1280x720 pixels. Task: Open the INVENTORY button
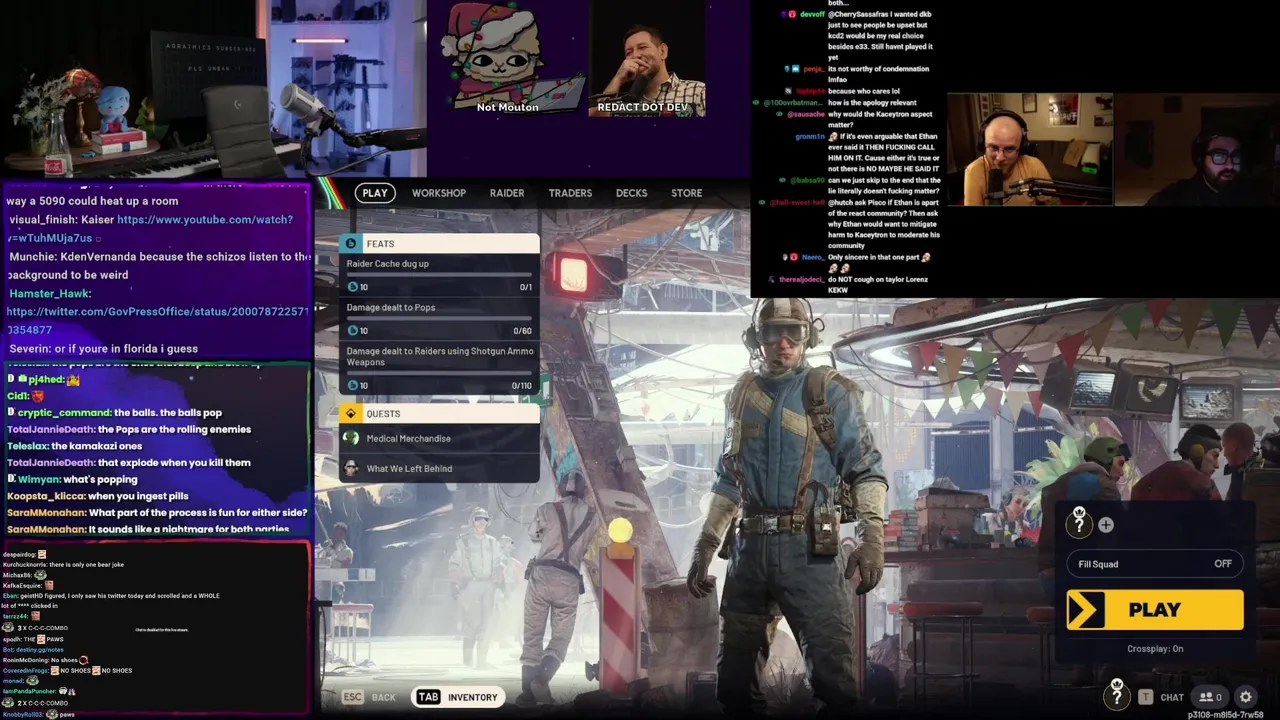click(x=456, y=697)
